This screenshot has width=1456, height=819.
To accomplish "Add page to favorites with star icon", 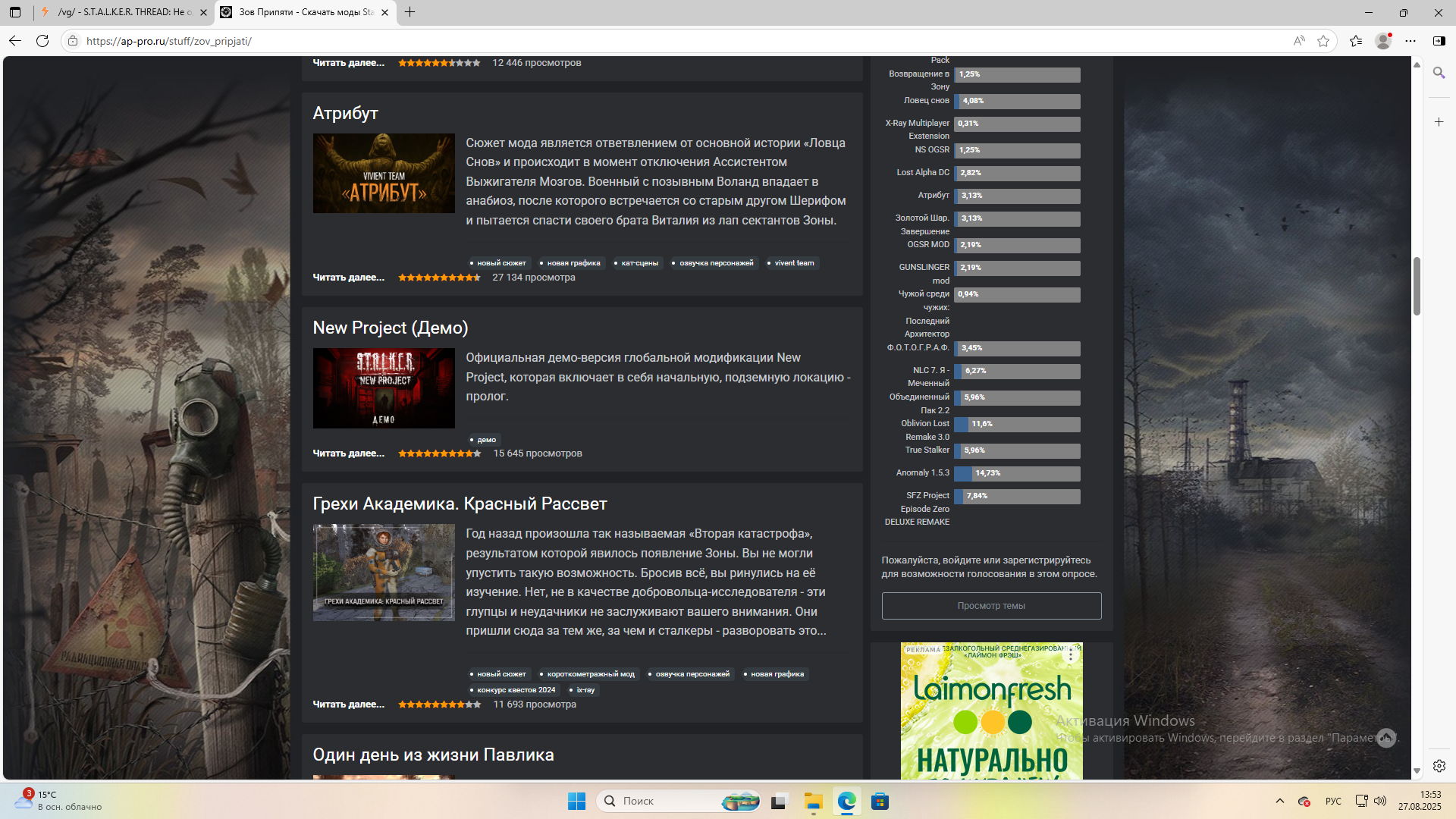I will point(1323,41).
